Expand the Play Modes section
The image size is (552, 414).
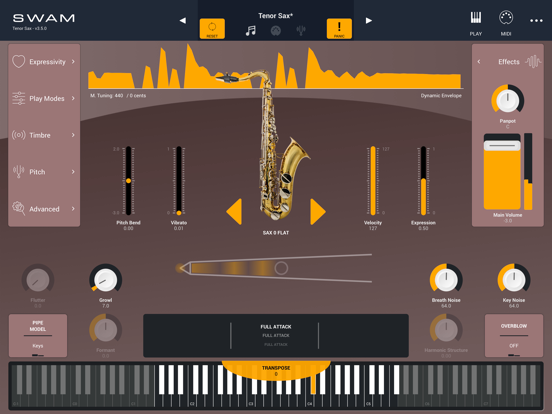tap(44, 98)
